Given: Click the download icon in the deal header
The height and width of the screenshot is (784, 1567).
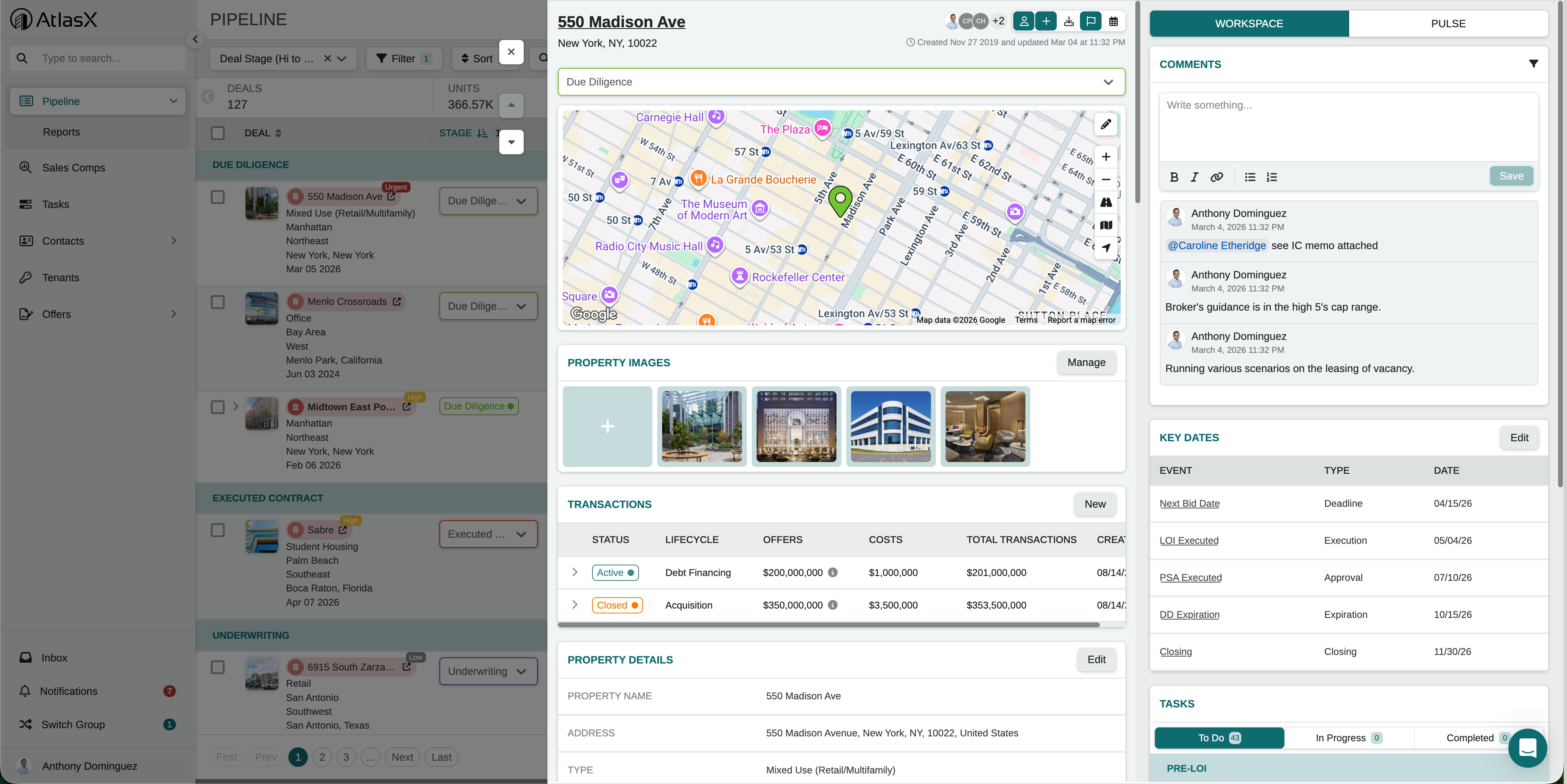Looking at the screenshot, I should tap(1068, 21).
